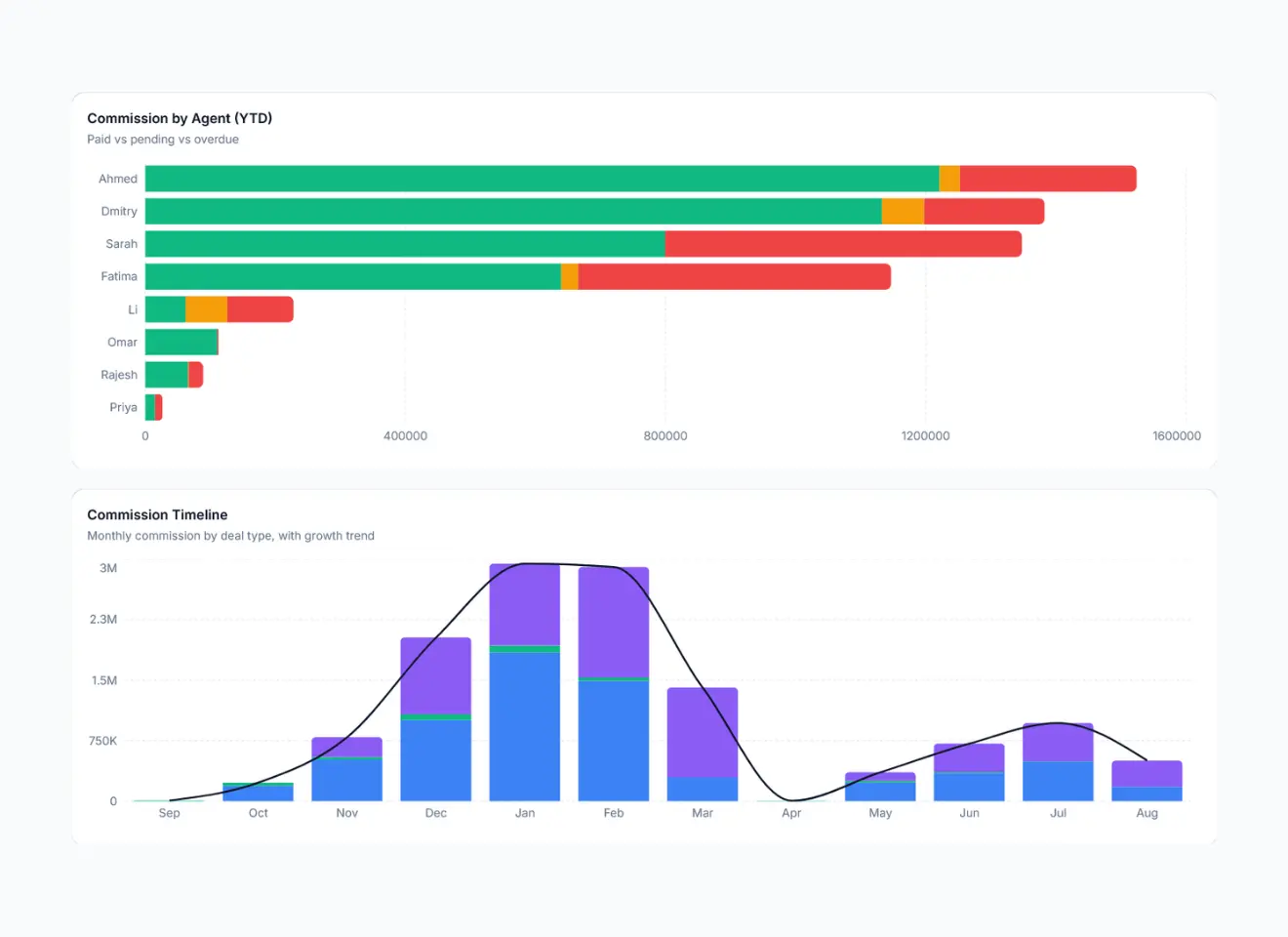Click the Nov purple bar segment
The width and height of the screenshot is (1288, 937).
point(346,747)
